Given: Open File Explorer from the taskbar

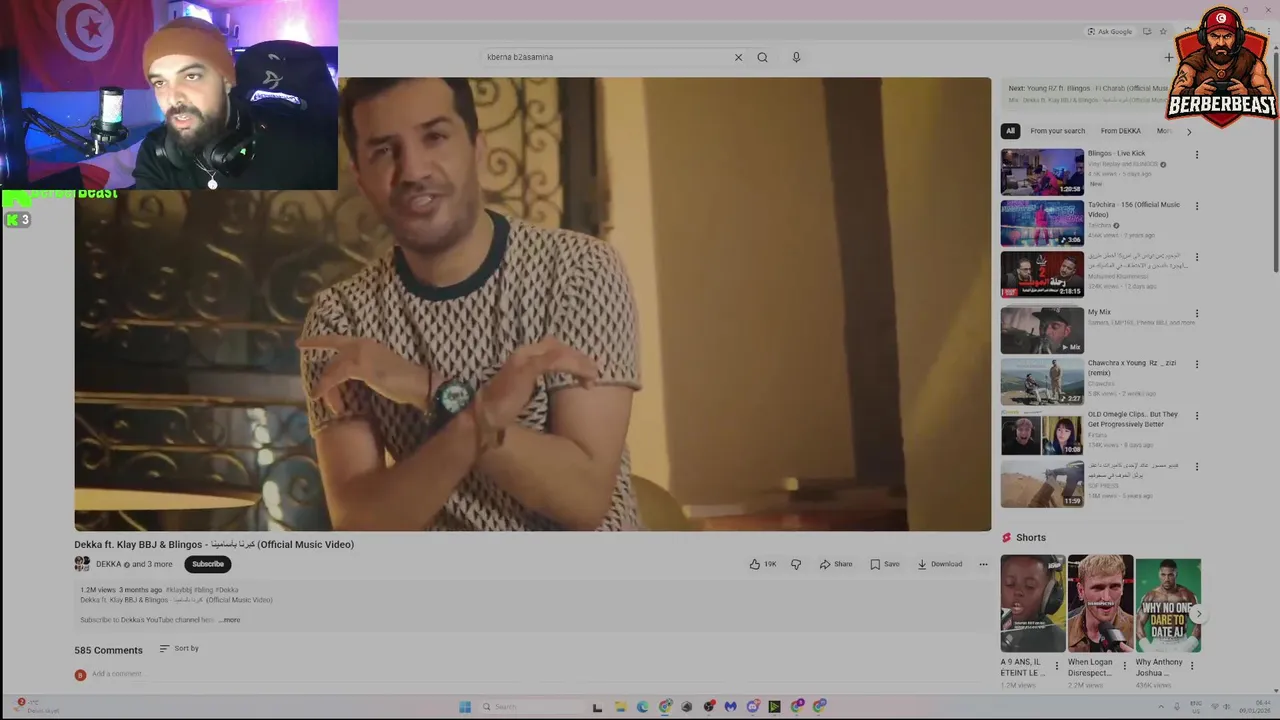Looking at the screenshot, I should (x=620, y=707).
